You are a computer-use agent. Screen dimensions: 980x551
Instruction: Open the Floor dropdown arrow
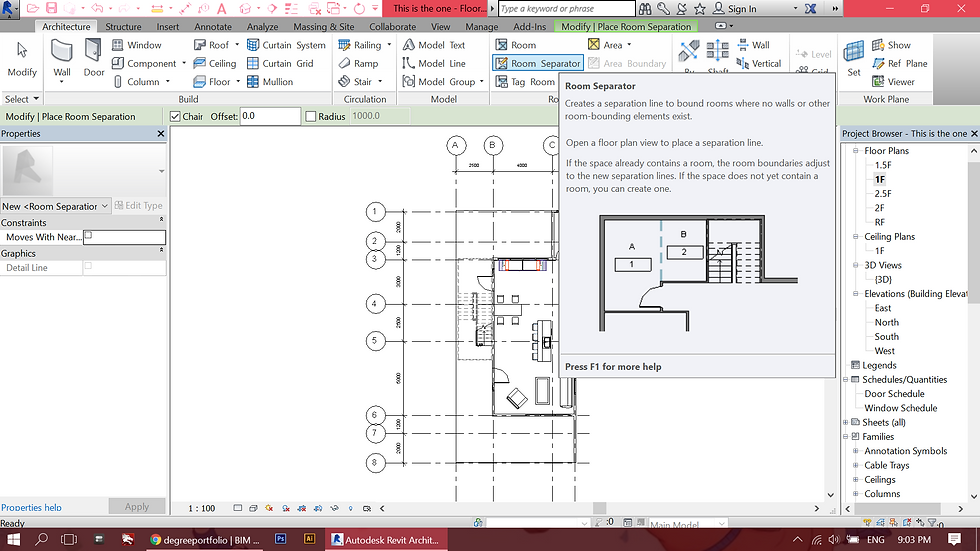(238, 82)
